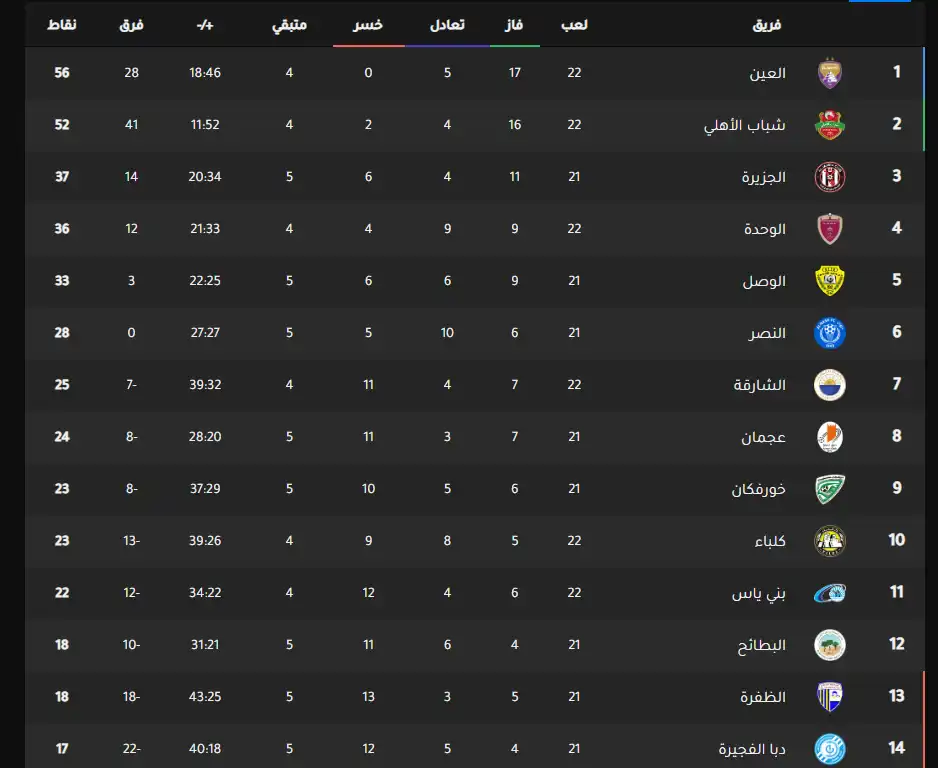The height and width of the screenshot is (768, 938).
Task: Click the خسر column header
Action: click(369, 25)
